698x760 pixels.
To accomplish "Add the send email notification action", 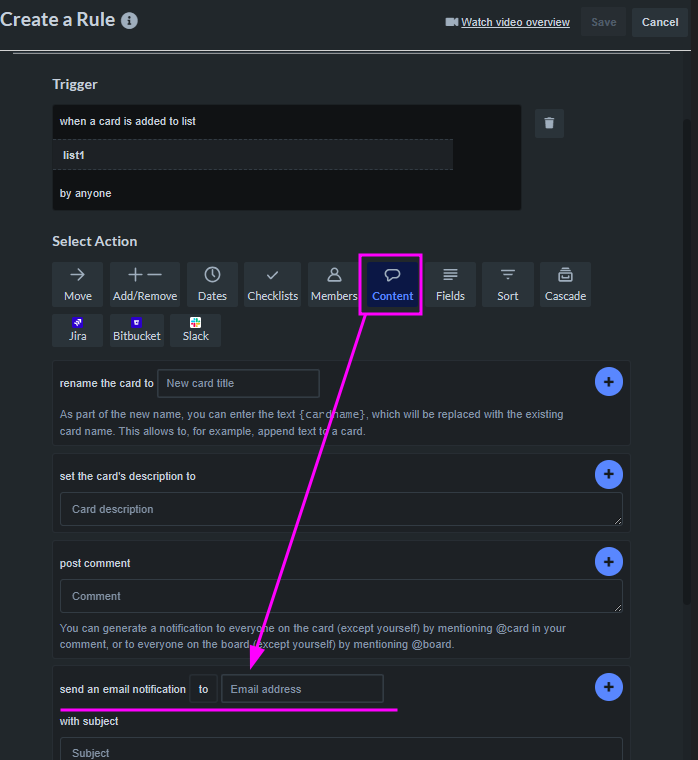I will [x=609, y=687].
